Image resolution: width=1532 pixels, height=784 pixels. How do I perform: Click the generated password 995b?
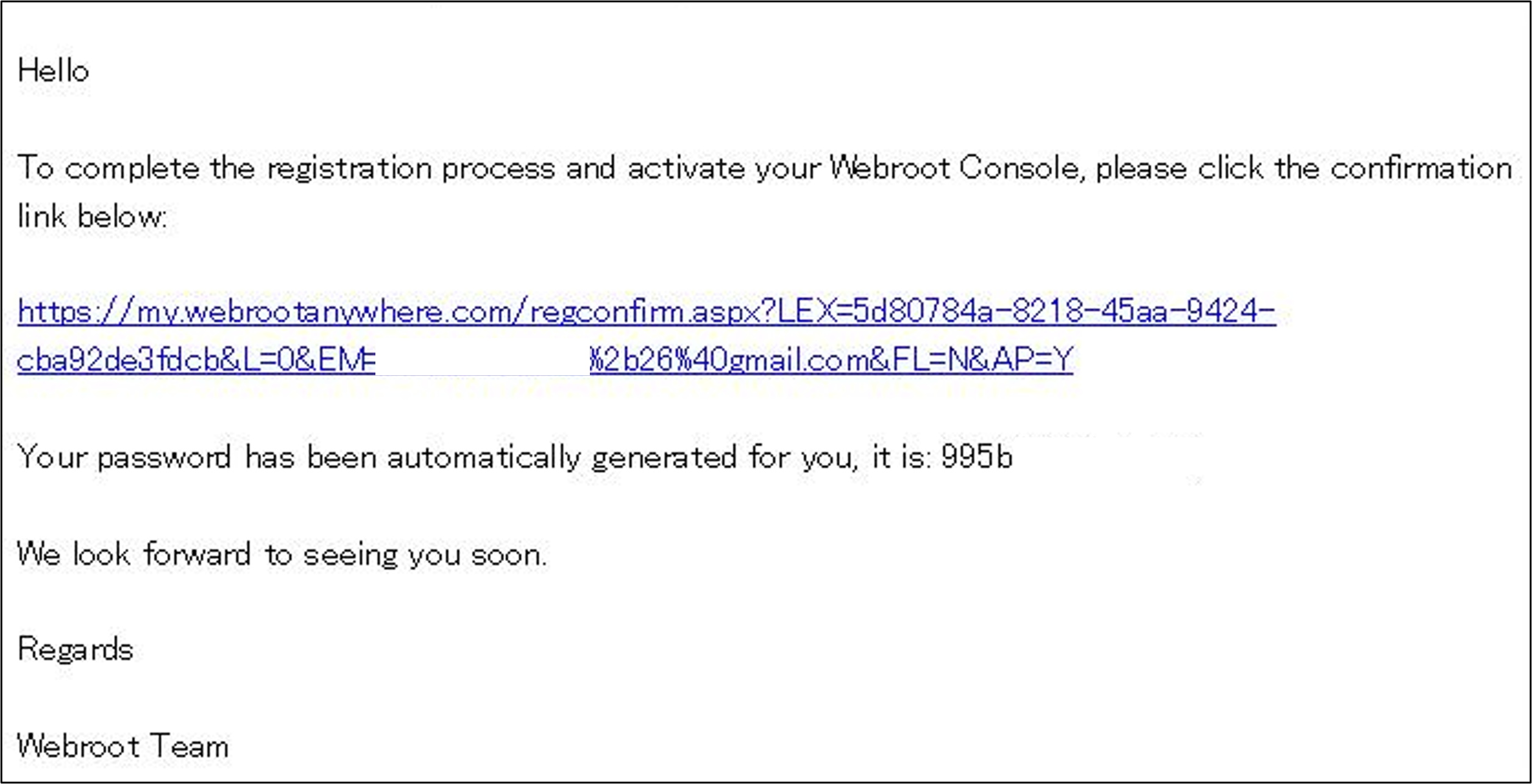click(976, 456)
